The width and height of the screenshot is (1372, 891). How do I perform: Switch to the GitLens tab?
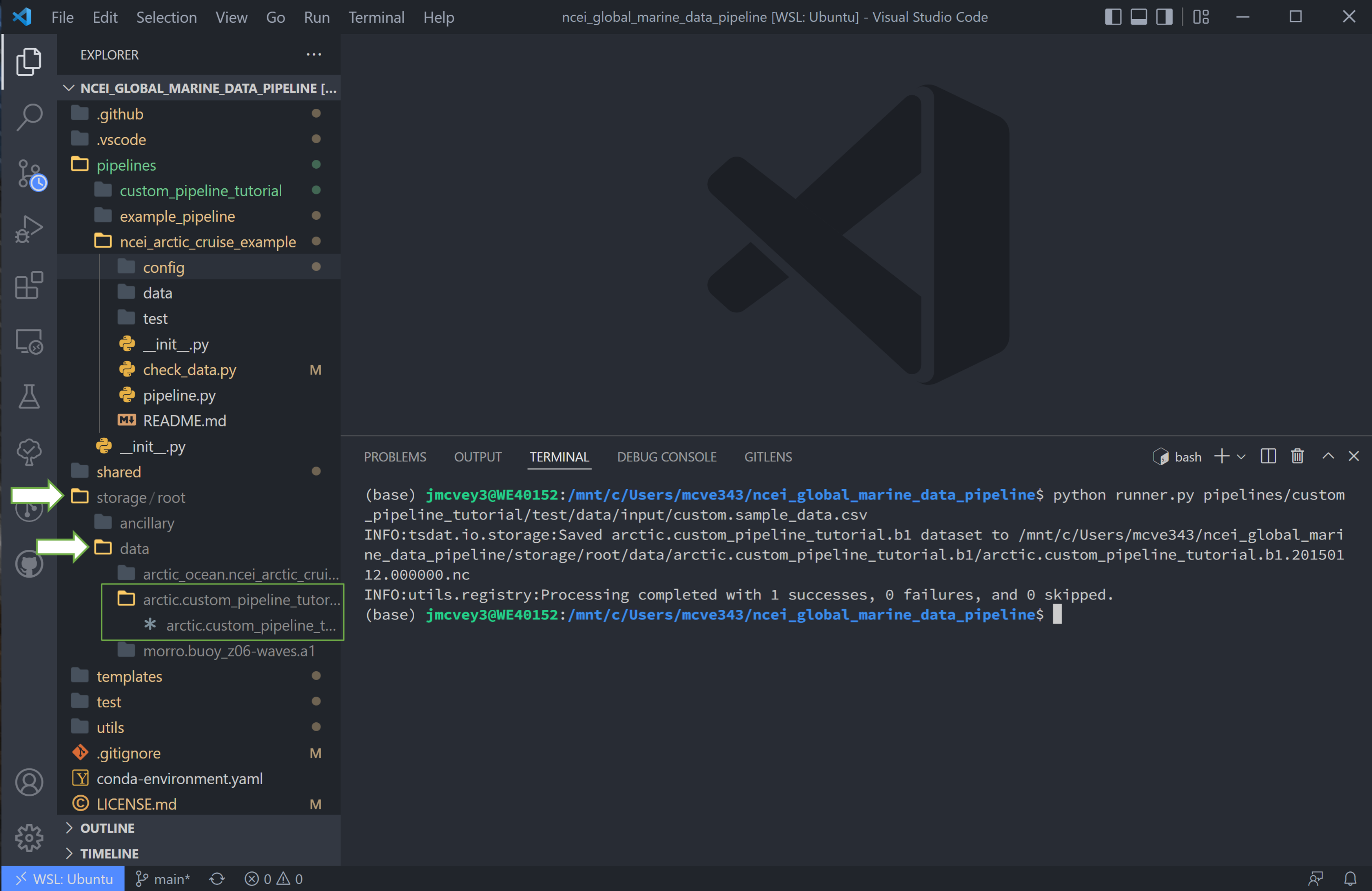768,457
